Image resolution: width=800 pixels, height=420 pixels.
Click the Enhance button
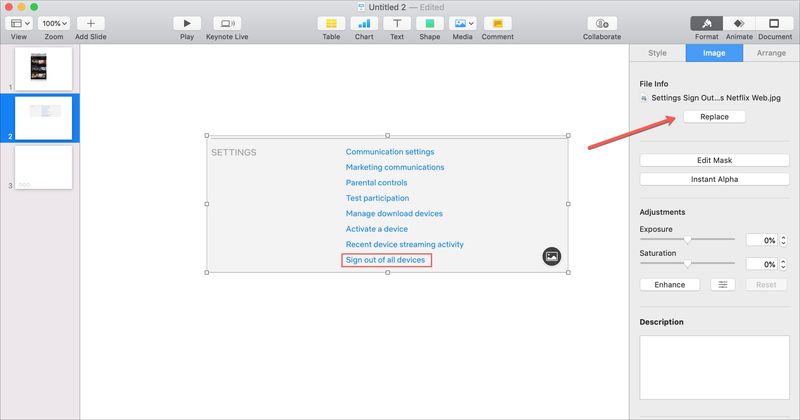click(669, 285)
